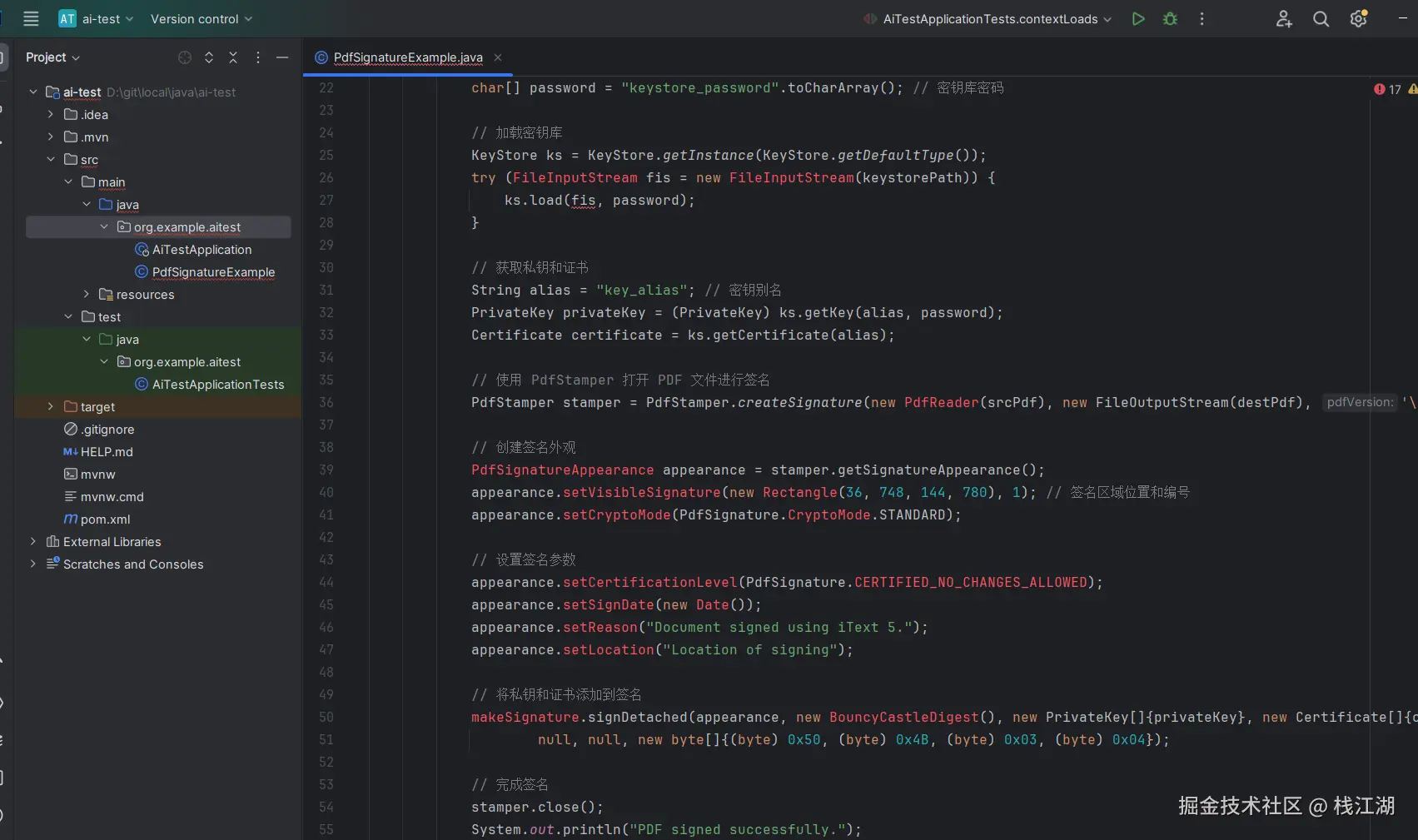Open Project panel options kebab menu
1418x840 pixels.
click(x=258, y=57)
